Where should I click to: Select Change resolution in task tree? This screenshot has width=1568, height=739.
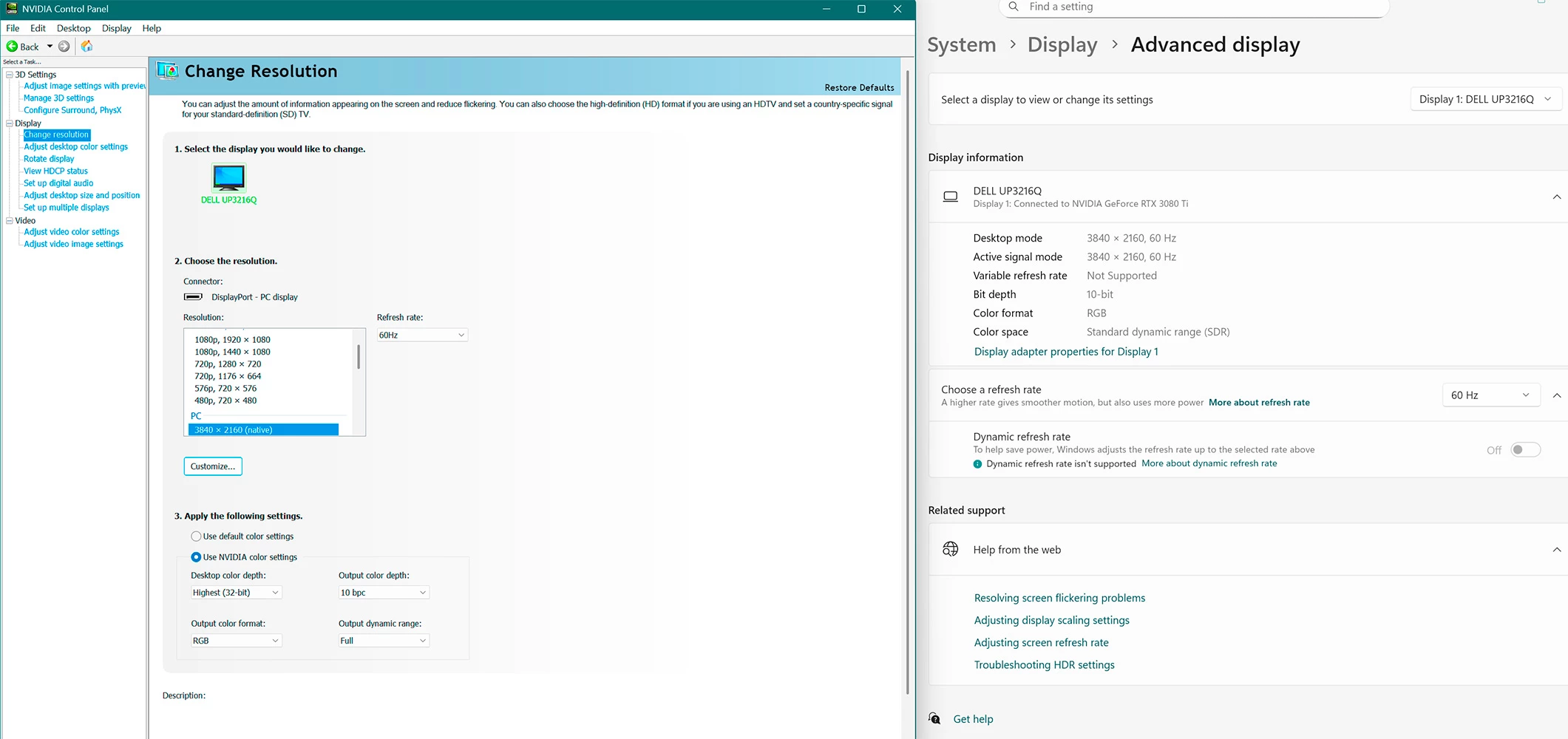56,134
